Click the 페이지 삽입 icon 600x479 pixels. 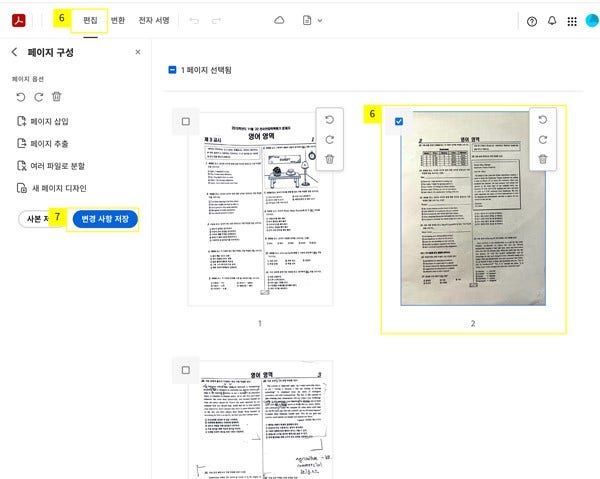pos(21,121)
